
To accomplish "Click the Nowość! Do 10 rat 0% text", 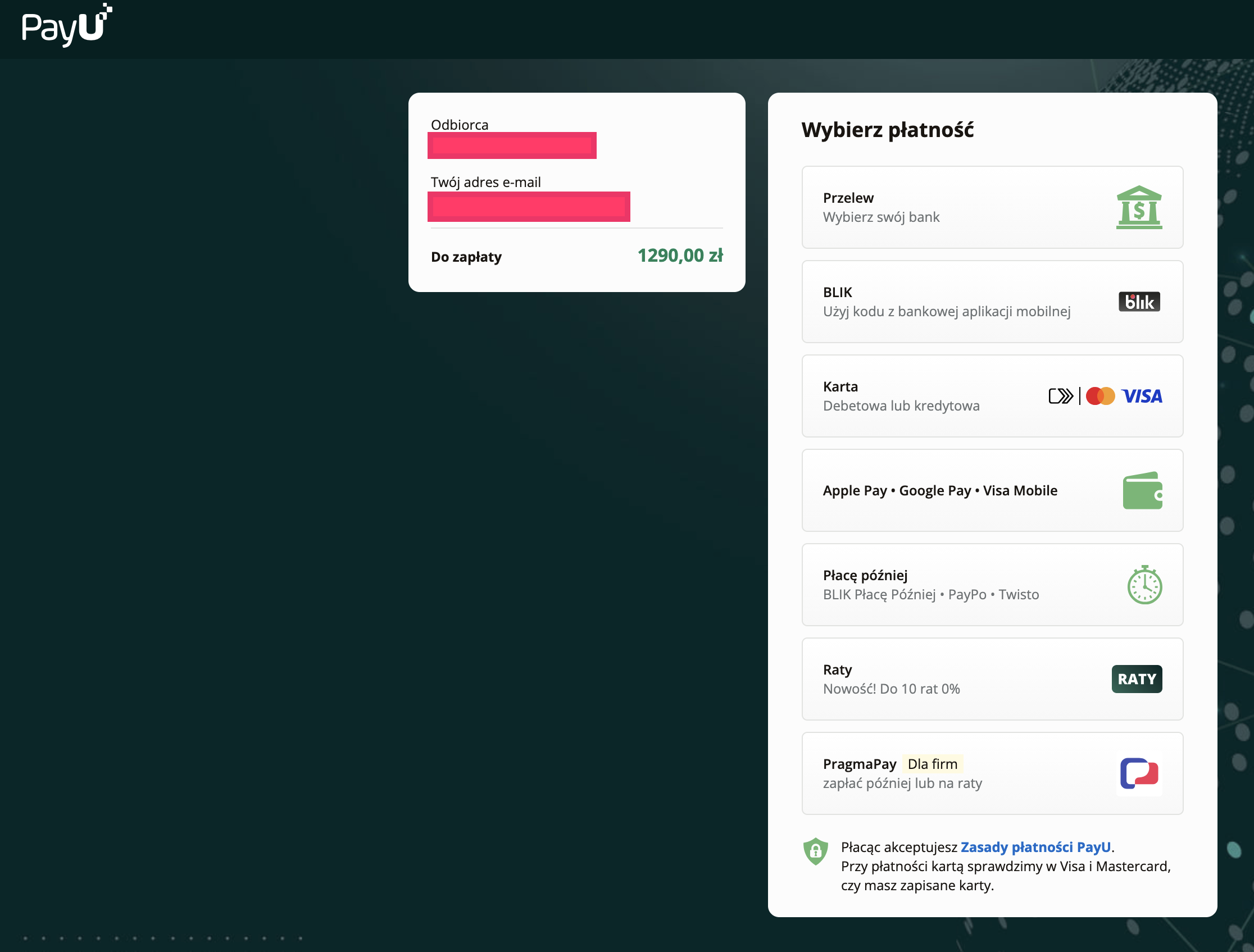I will click(x=891, y=689).
